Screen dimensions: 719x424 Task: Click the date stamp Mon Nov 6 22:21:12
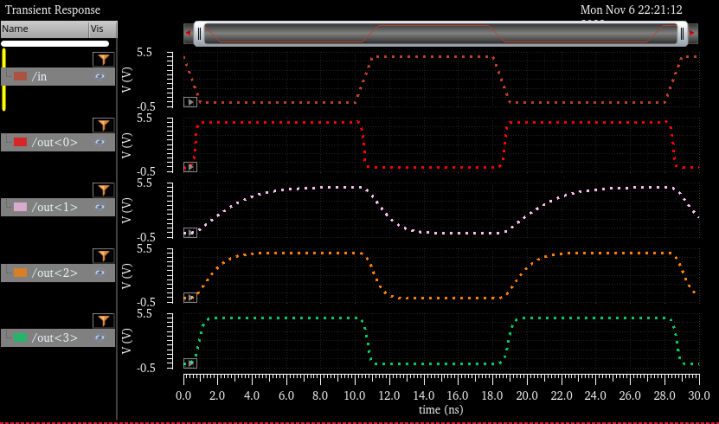631,10
